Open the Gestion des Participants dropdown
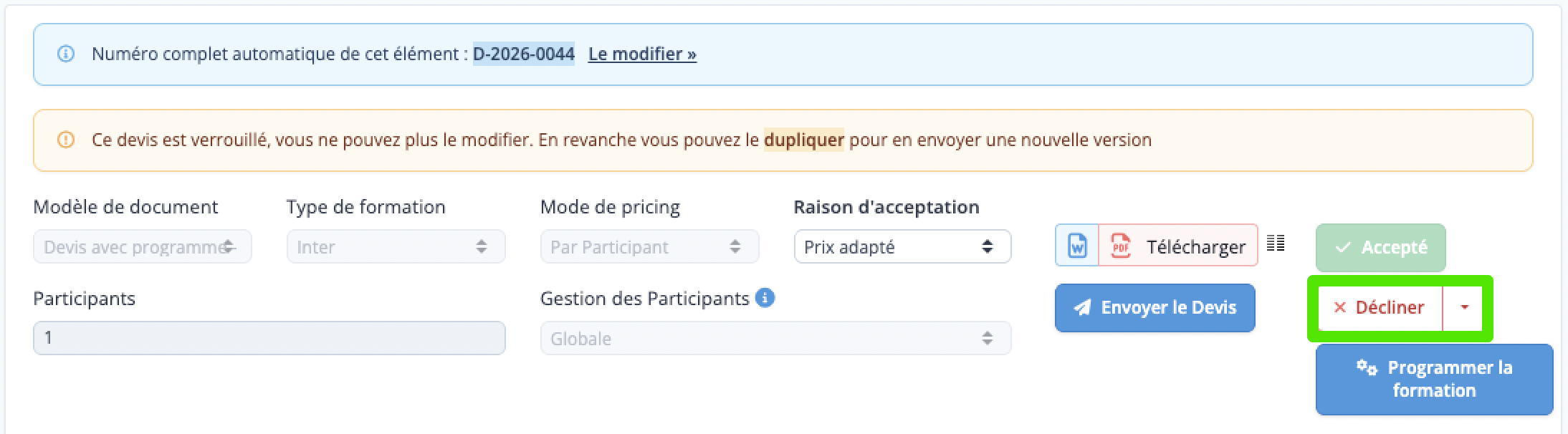This screenshot has height=434, width=1568. coord(775,338)
